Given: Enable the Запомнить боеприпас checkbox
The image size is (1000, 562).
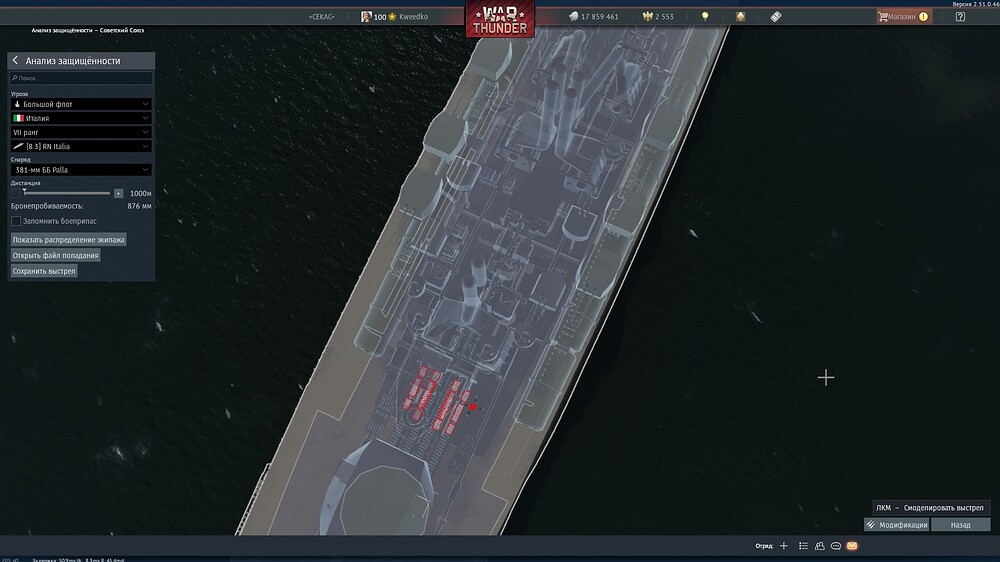Looking at the screenshot, I should click(16, 220).
